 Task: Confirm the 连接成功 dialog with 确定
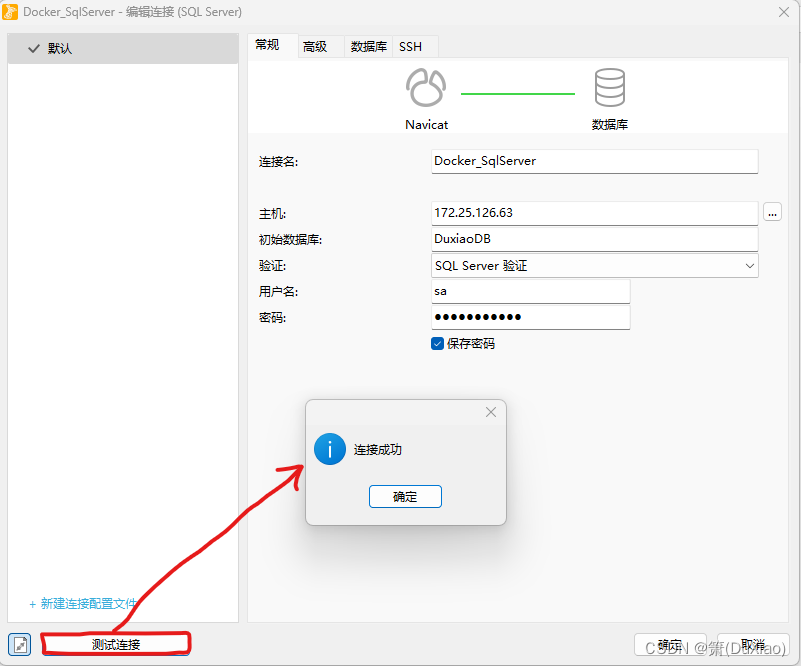click(x=405, y=496)
